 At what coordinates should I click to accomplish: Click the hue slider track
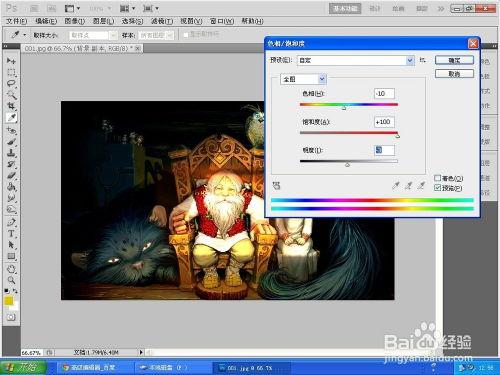pos(349,104)
